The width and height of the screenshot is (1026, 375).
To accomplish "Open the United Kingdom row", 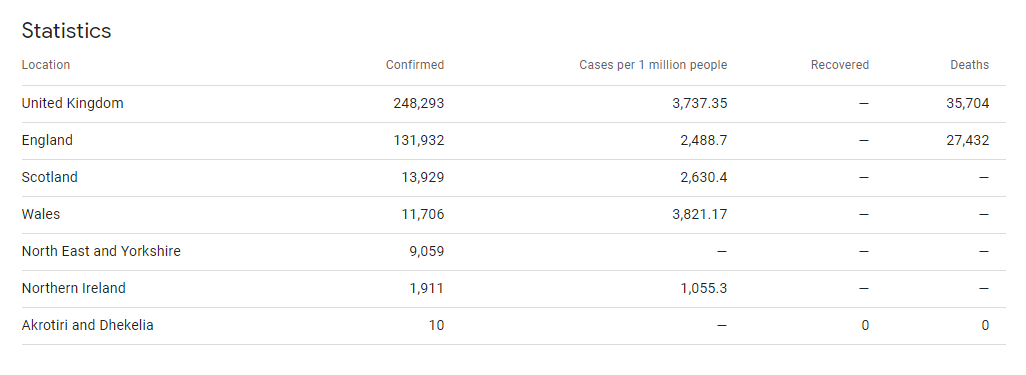I will [514, 103].
